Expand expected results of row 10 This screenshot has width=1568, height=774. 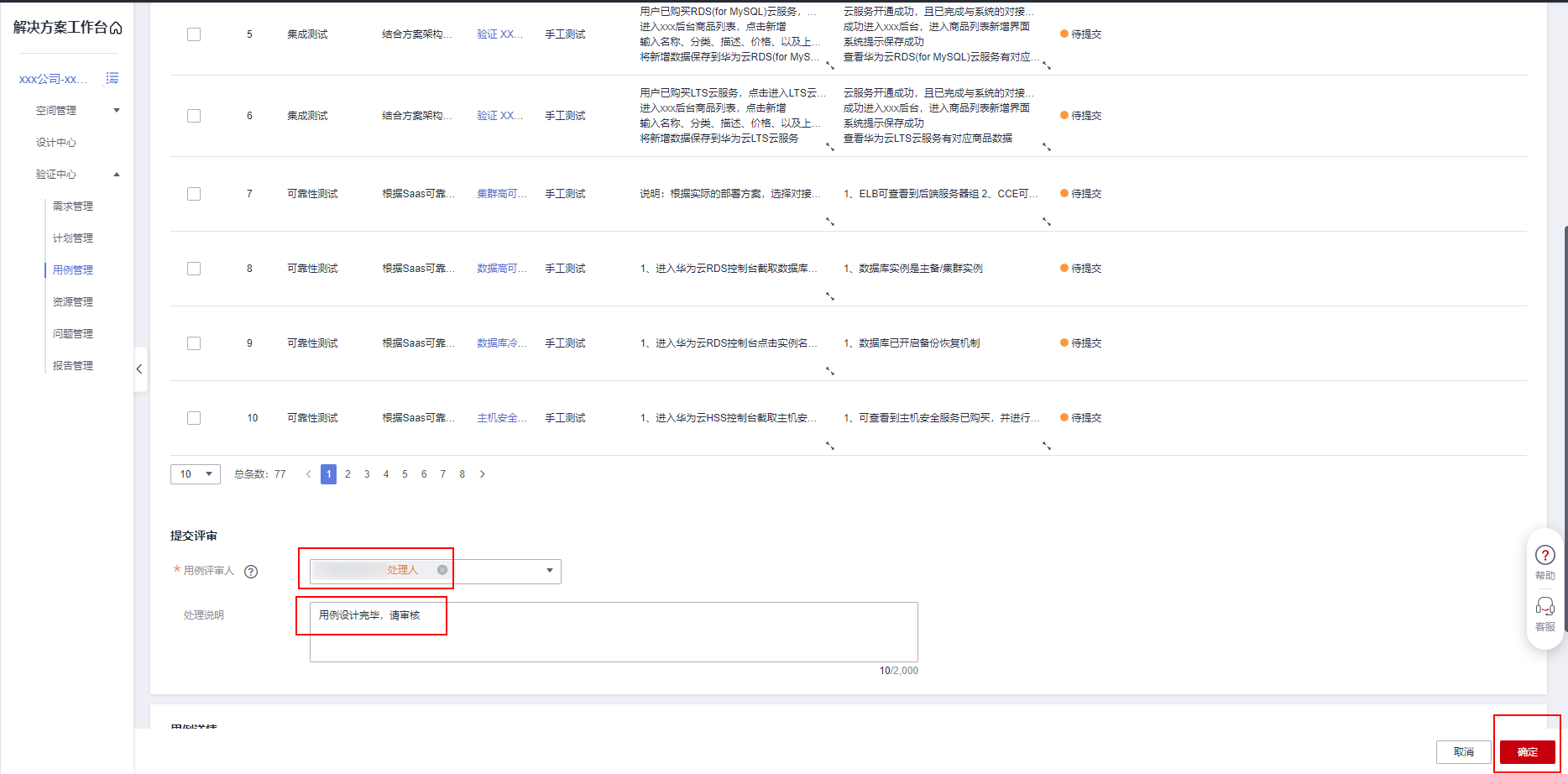click(1047, 446)
